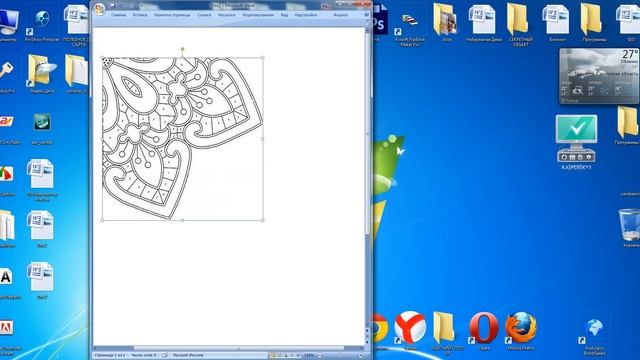Image resolution: width=640 pixels, height=360 pixels.
Task: Open the Recycle Bin (Корзина)
Action: tap(630, 227)
